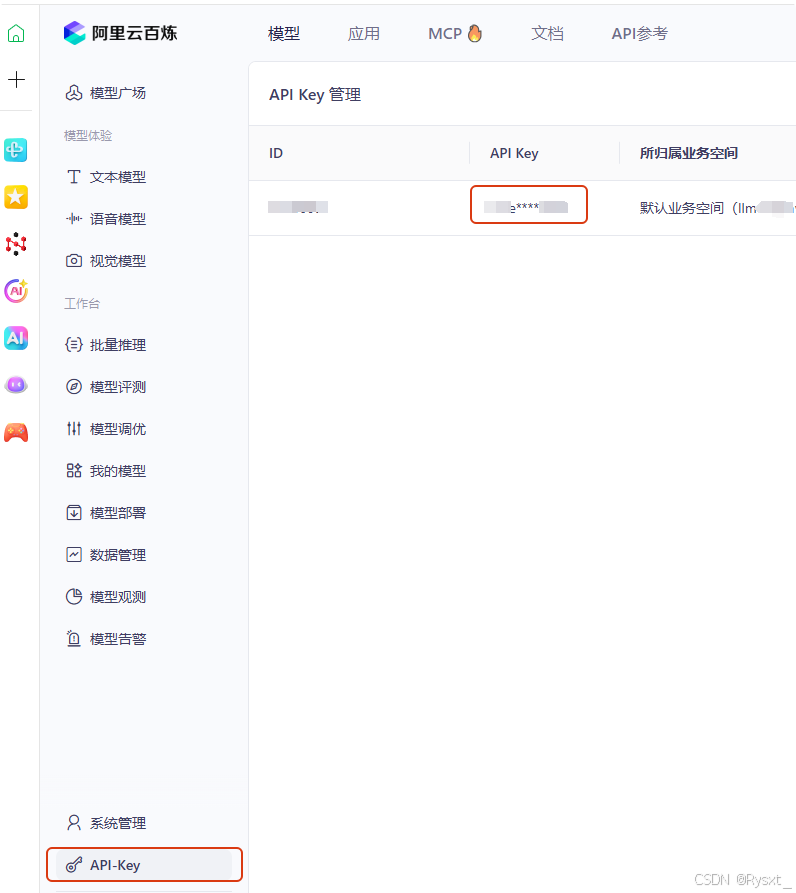Click the MCP flame icon
This screenshot has width=796, height=893.
tap(475, 33)
